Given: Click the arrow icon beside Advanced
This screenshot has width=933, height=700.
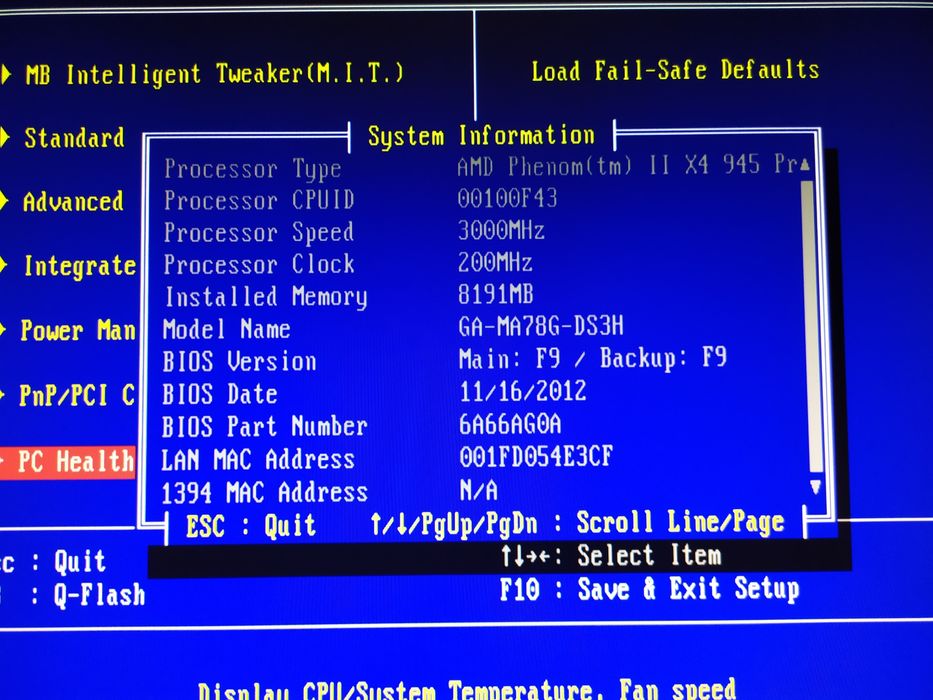Looking at the screenshot, I should click(4, 201).
